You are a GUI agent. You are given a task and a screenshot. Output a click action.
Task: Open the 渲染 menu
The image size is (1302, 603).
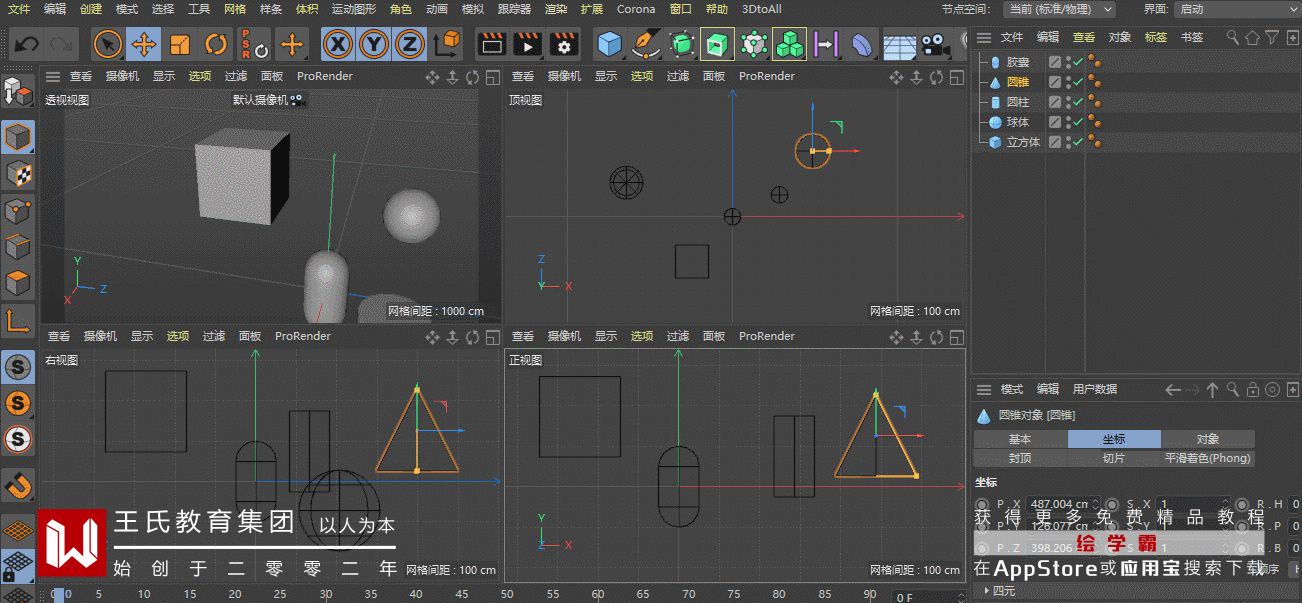pos(556,9)
